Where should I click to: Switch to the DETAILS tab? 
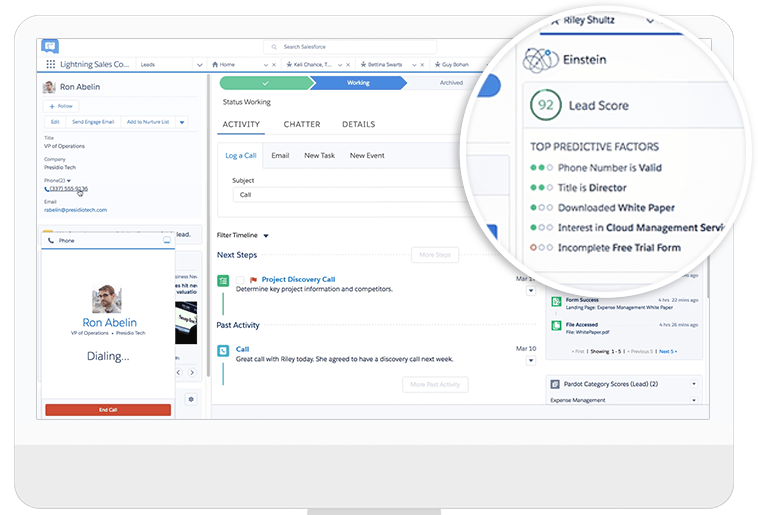pyautogui.click(x=359, y=124)
